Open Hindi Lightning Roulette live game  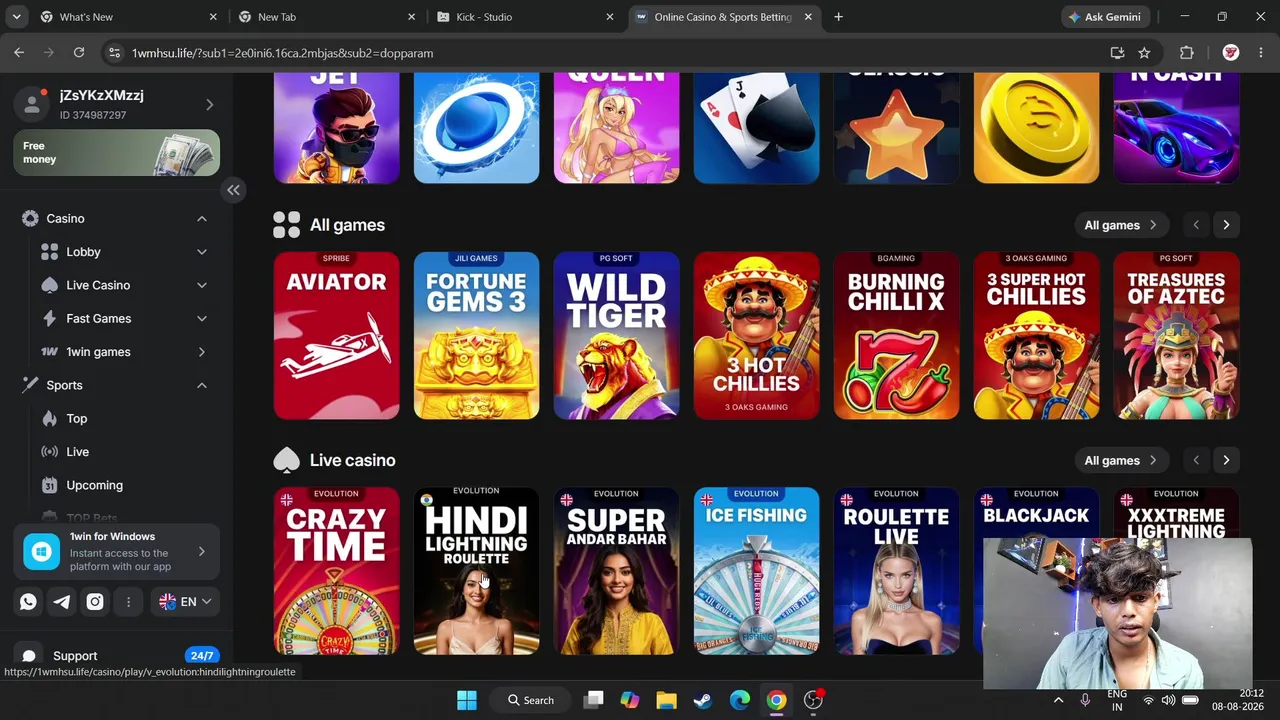point(476,571)
